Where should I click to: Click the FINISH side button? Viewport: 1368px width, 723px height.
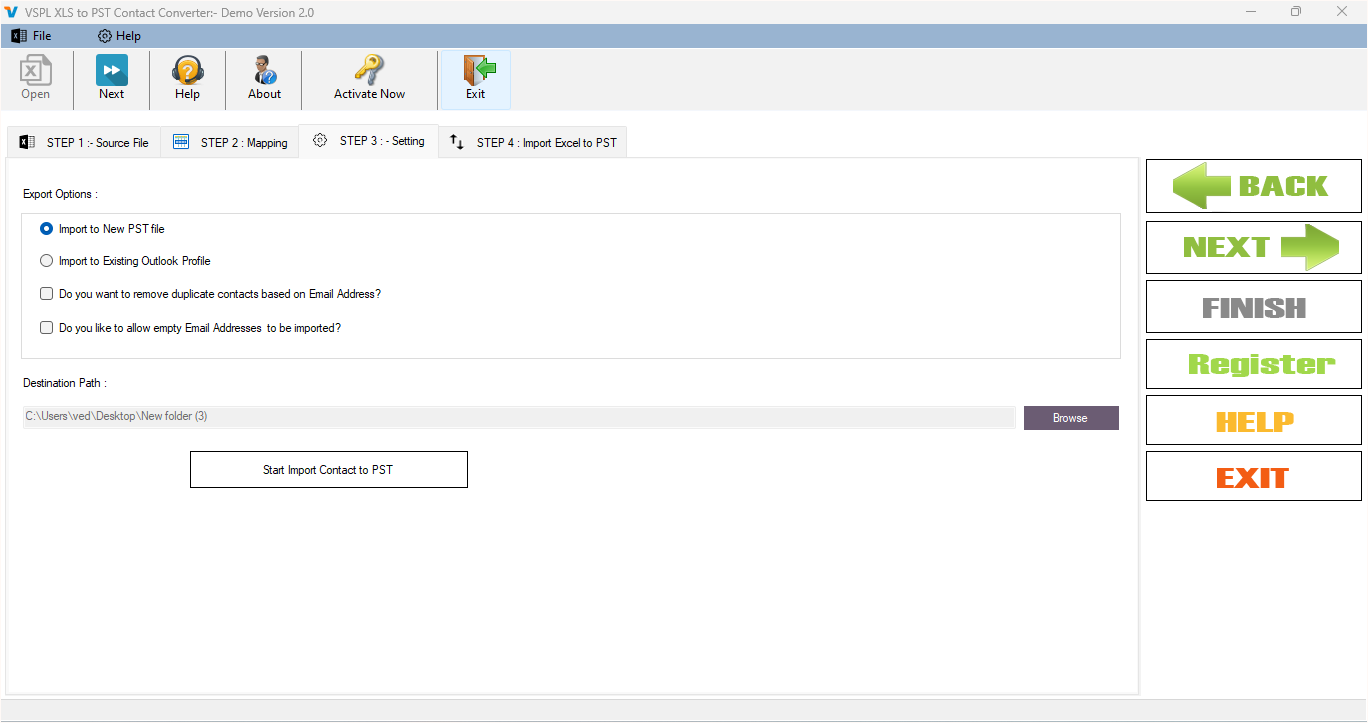coord(1254,307)
